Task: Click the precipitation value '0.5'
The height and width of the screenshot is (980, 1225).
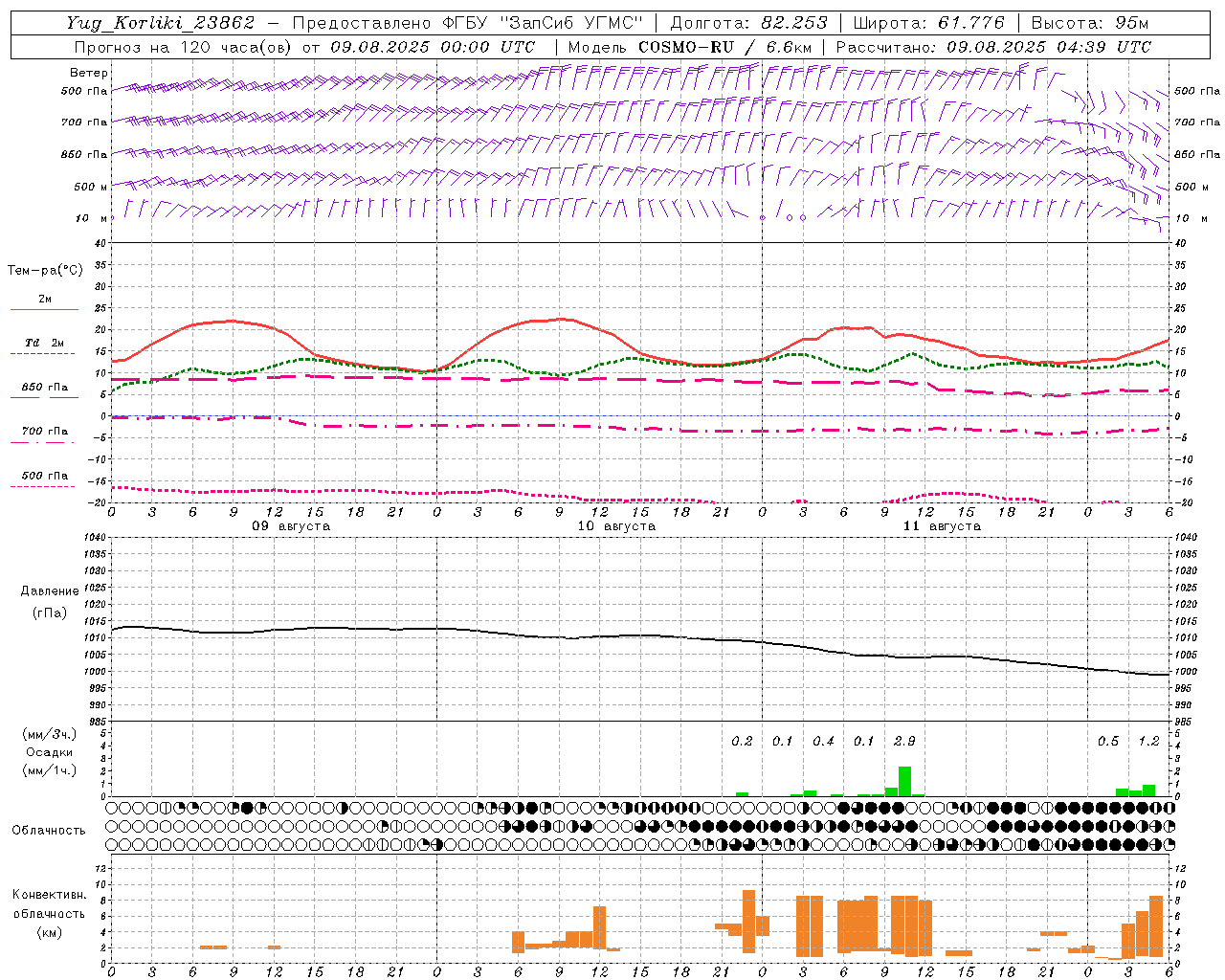Action: click(x=1107, y=742)
